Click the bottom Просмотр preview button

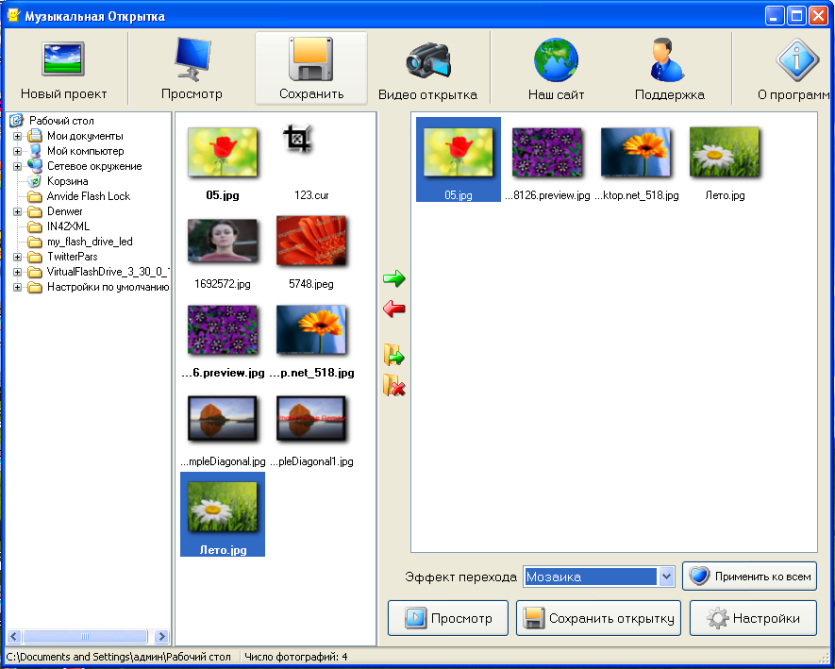448,618
